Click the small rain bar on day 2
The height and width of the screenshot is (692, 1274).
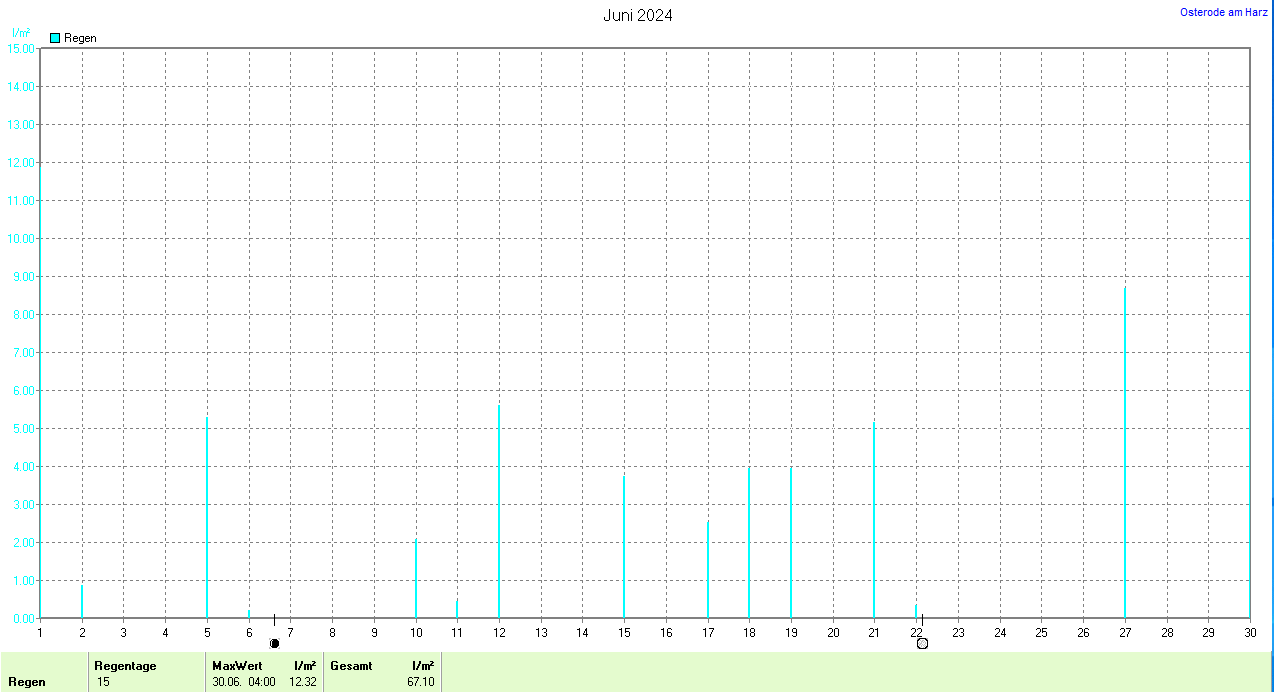point(82,601)
